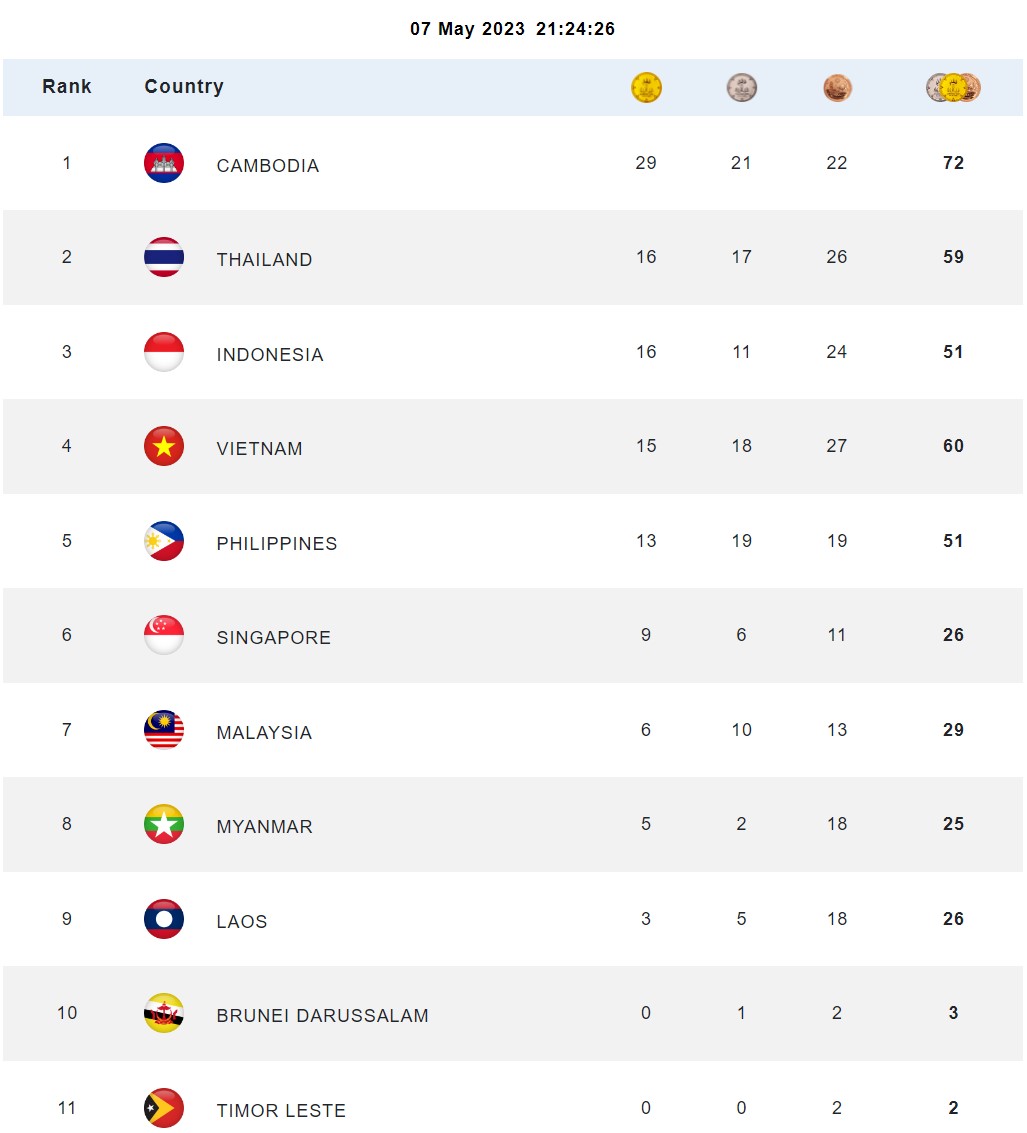
Task: Click the bronze medal column icon
Action: click(x=837, y=87)
